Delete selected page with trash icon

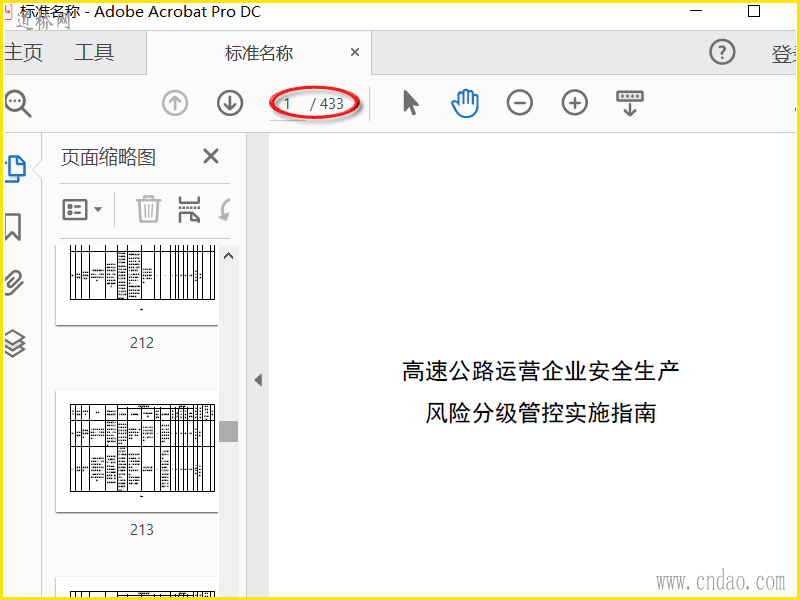click(x=148, y=209)
